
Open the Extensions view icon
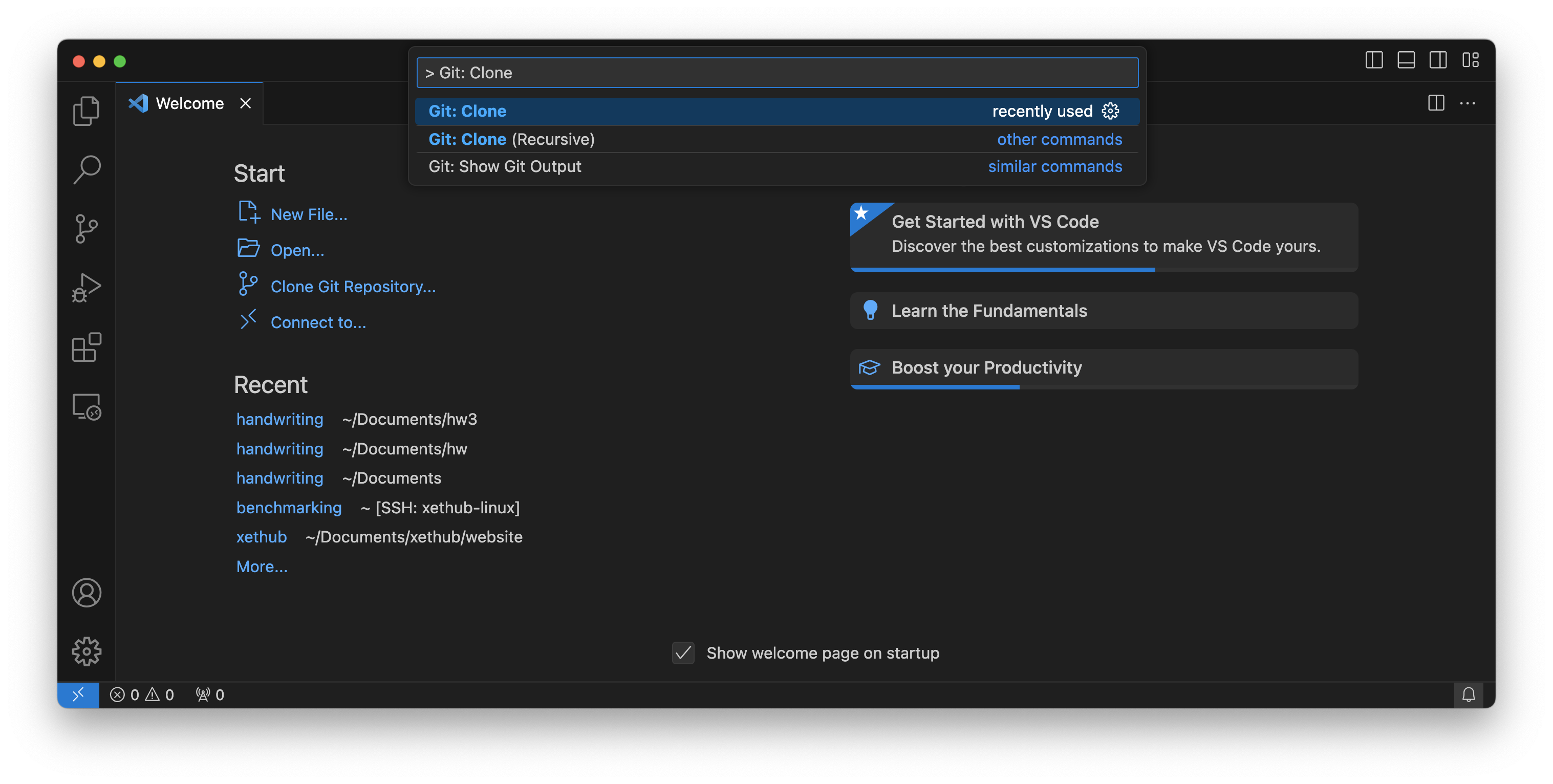coord(86,347)
